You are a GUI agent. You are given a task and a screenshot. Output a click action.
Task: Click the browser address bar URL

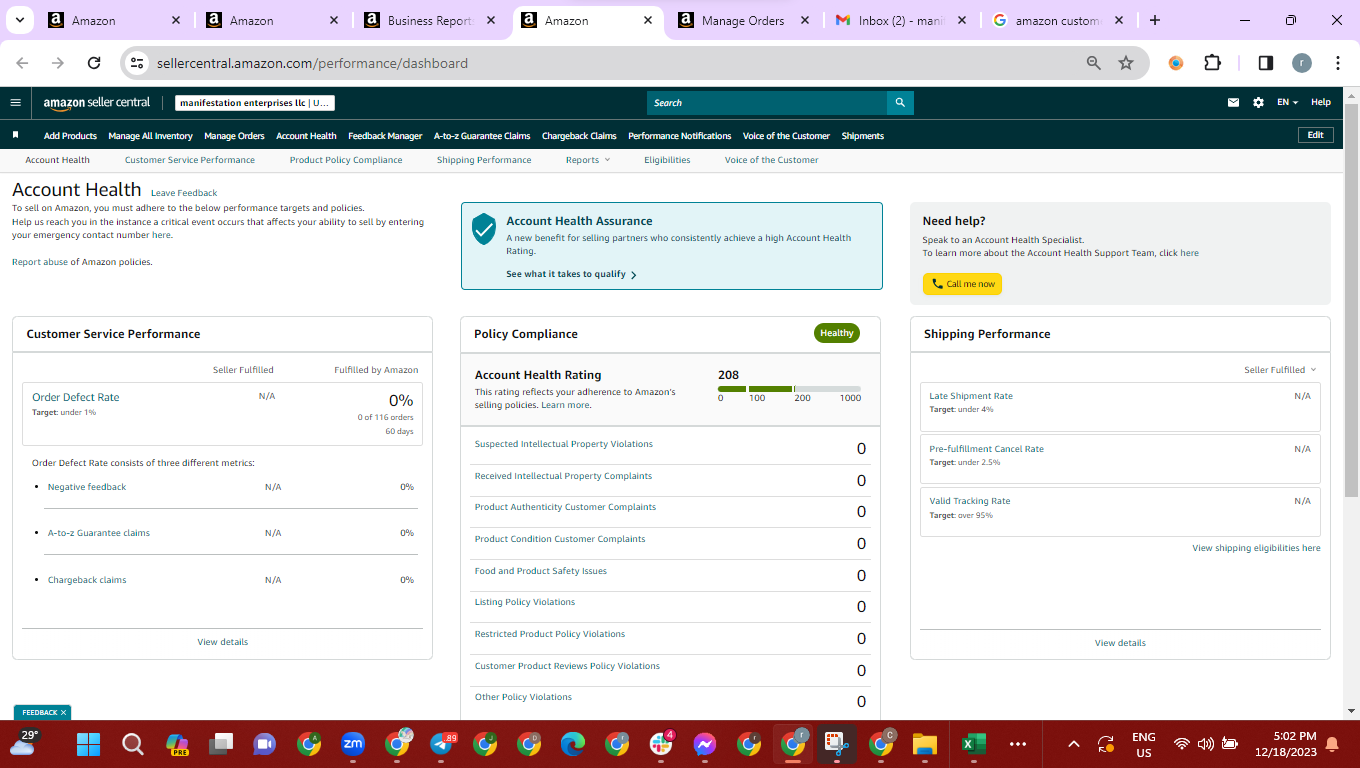(x=312, y=63)
